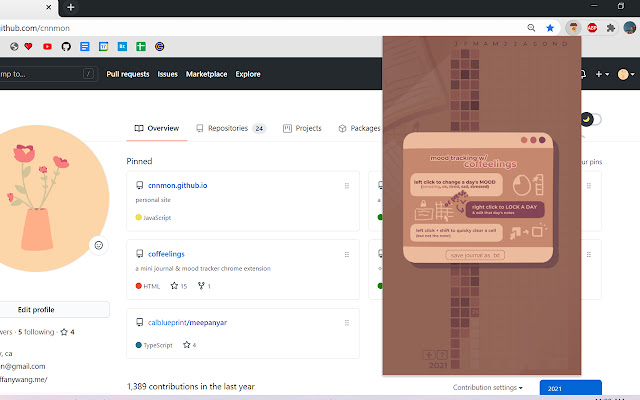Screen dimensions: 640x400
Task: Expand the Contribution settings dropdown
Action: coord(487,387)
